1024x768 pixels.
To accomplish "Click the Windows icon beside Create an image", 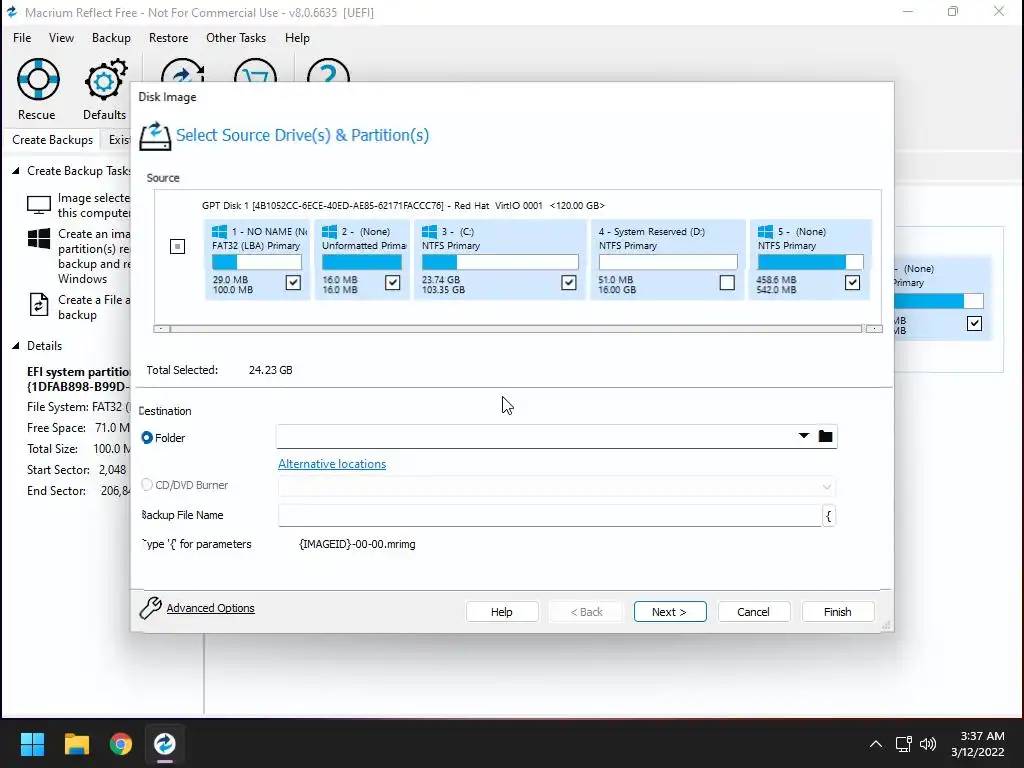I will (39, 238).
